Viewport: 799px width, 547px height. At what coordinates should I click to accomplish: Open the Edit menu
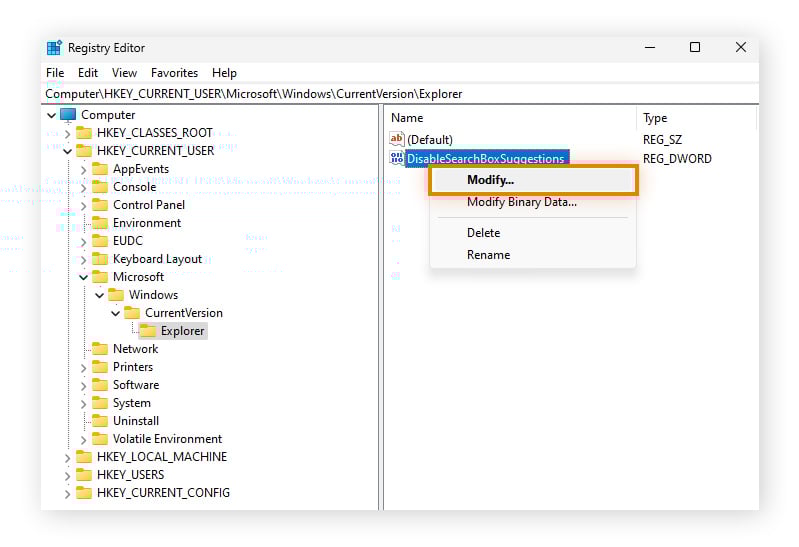[88, 73]
